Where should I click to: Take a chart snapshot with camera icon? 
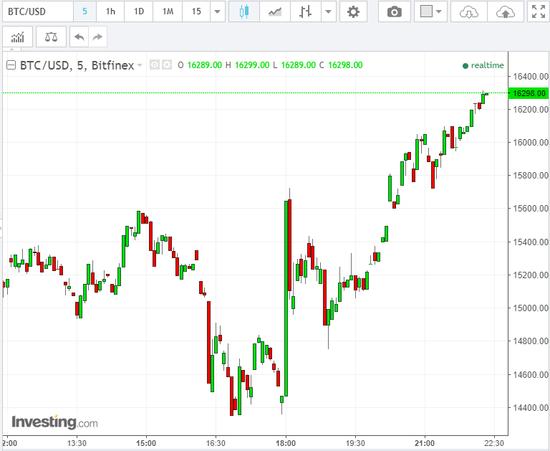point(394,12)
